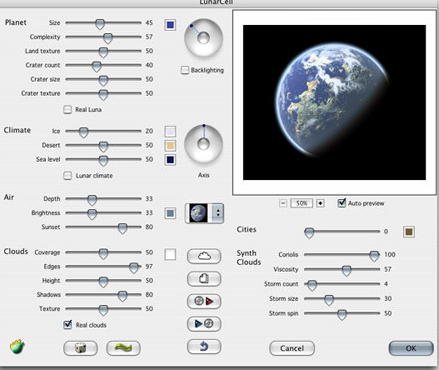Click the planet Size slider handle
439x370 pixels.
point(100,24)
